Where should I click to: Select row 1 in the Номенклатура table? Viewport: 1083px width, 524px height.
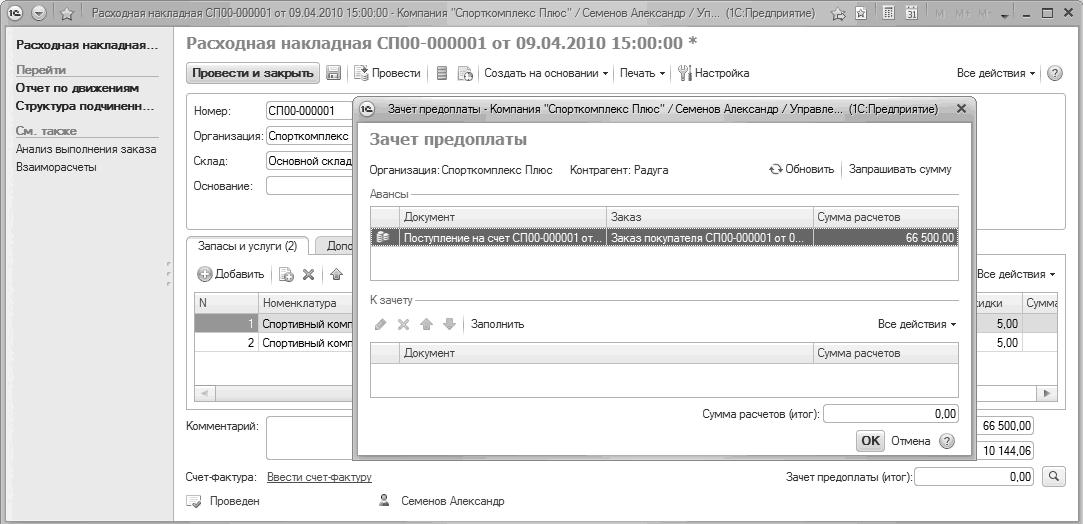point(274,324)
